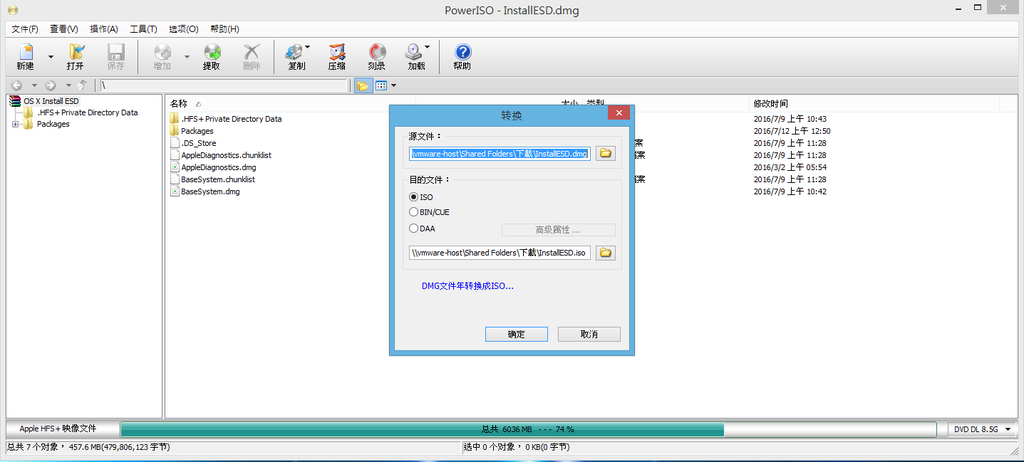Open the 帮助(H) menu

[x=225, y=29]
